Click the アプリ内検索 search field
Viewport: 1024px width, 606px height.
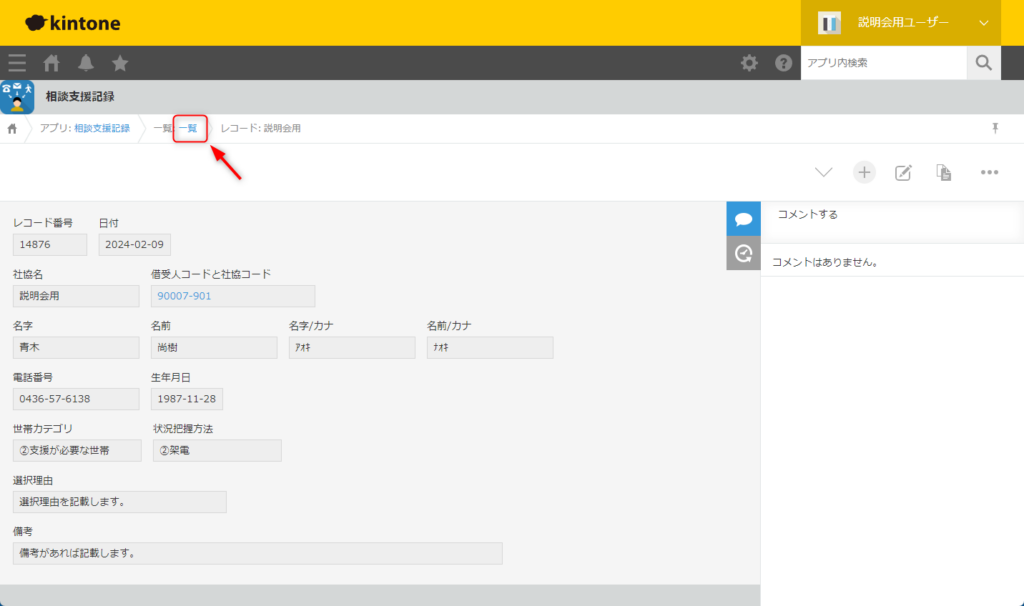coord(883,63)
